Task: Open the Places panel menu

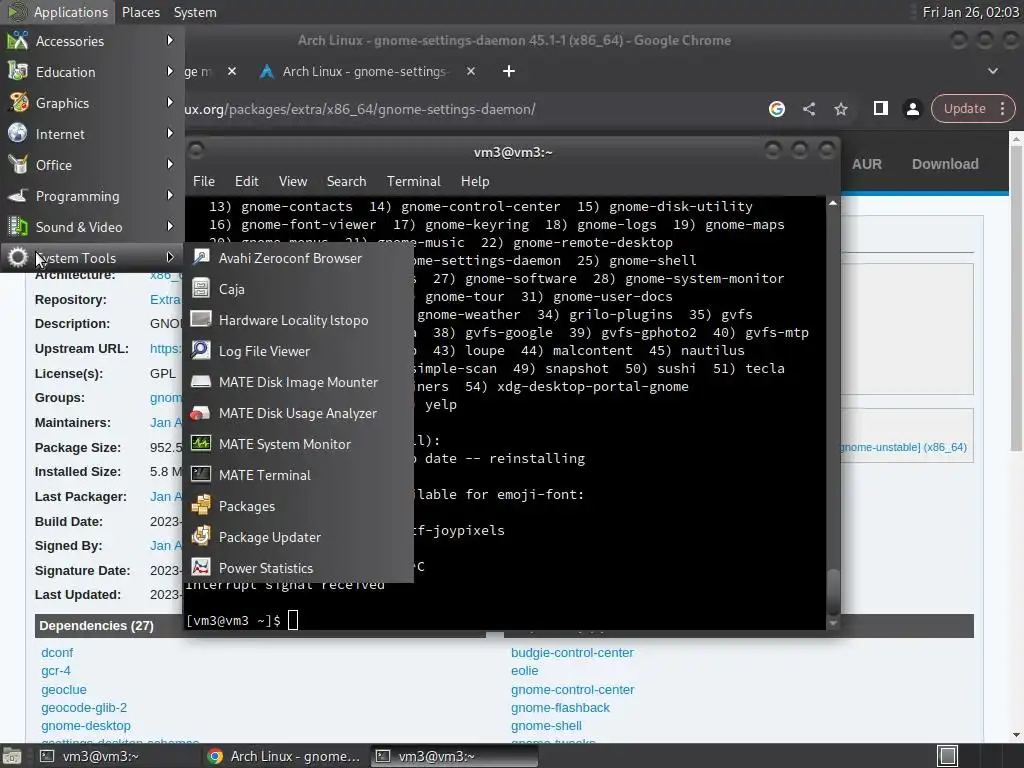Action: (x=141, y=12)
